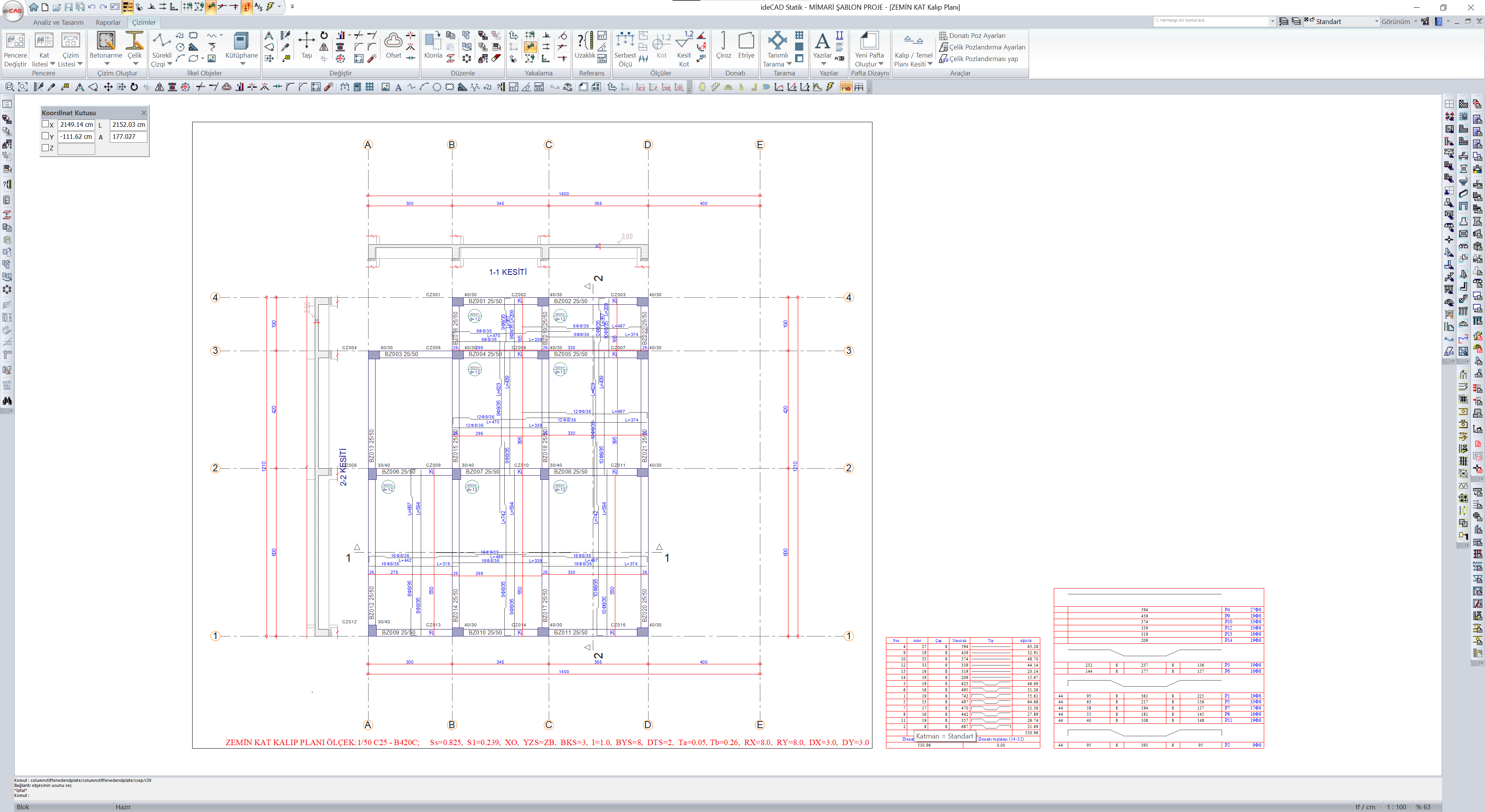Click Çelik Pozlandırması yap button

point(983,59)
